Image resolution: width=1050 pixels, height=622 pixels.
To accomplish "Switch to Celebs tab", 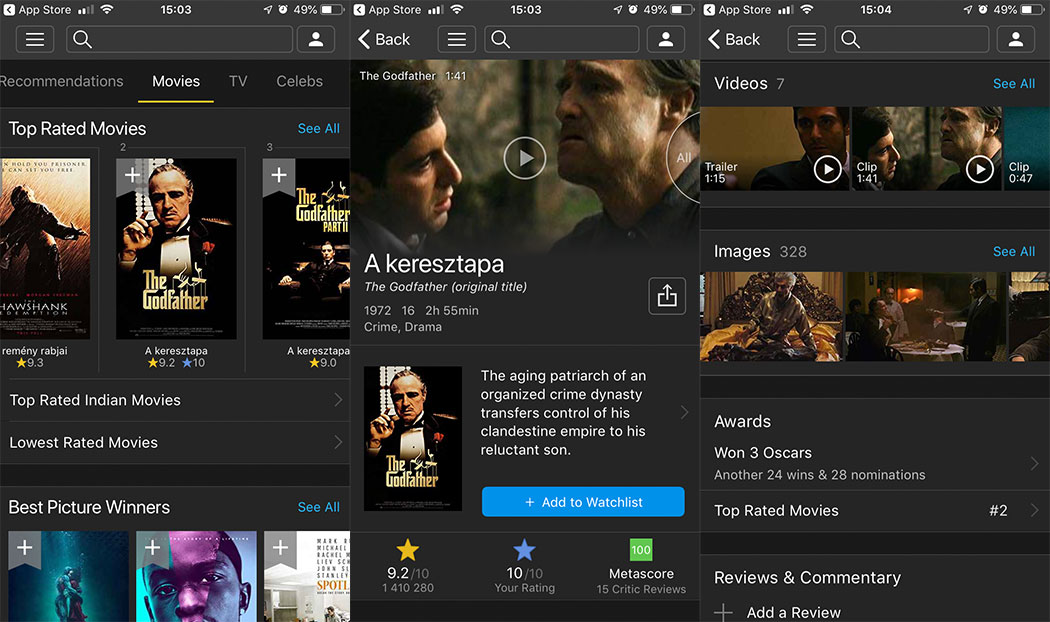I will click(299, 81).
